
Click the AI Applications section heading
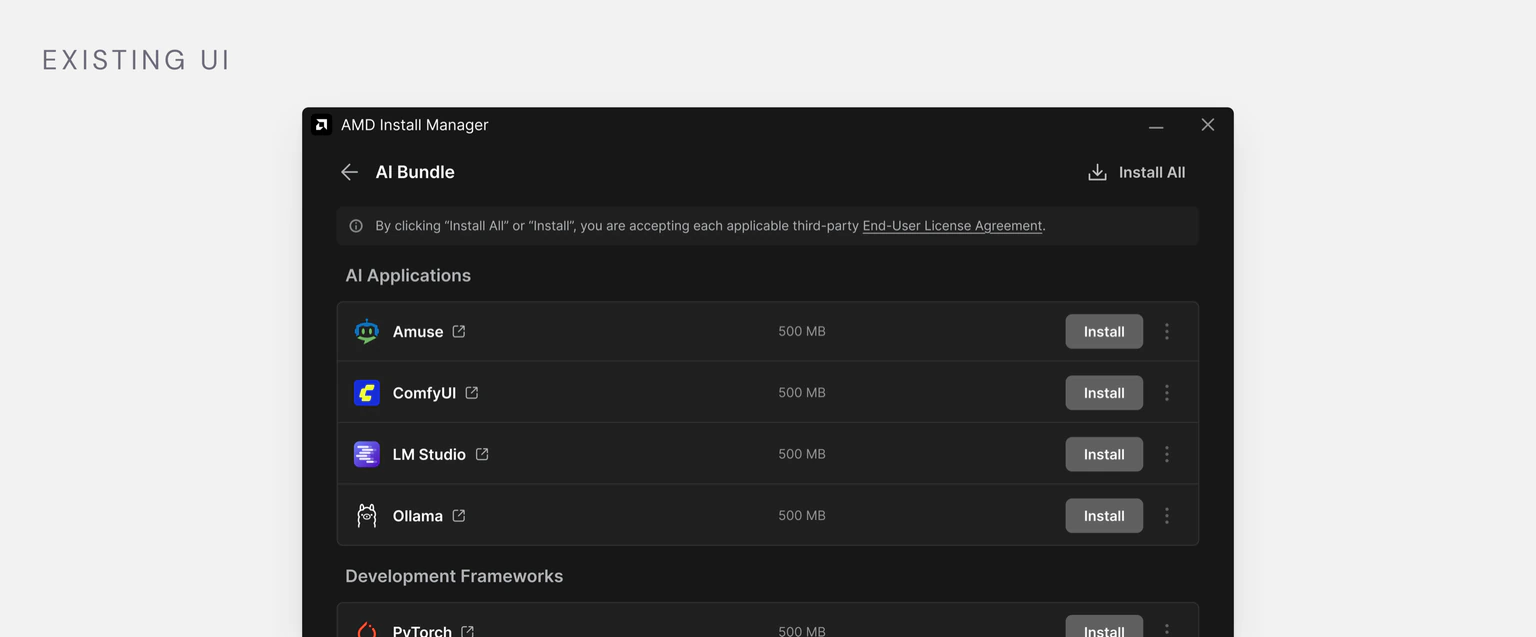coord(408,275)
